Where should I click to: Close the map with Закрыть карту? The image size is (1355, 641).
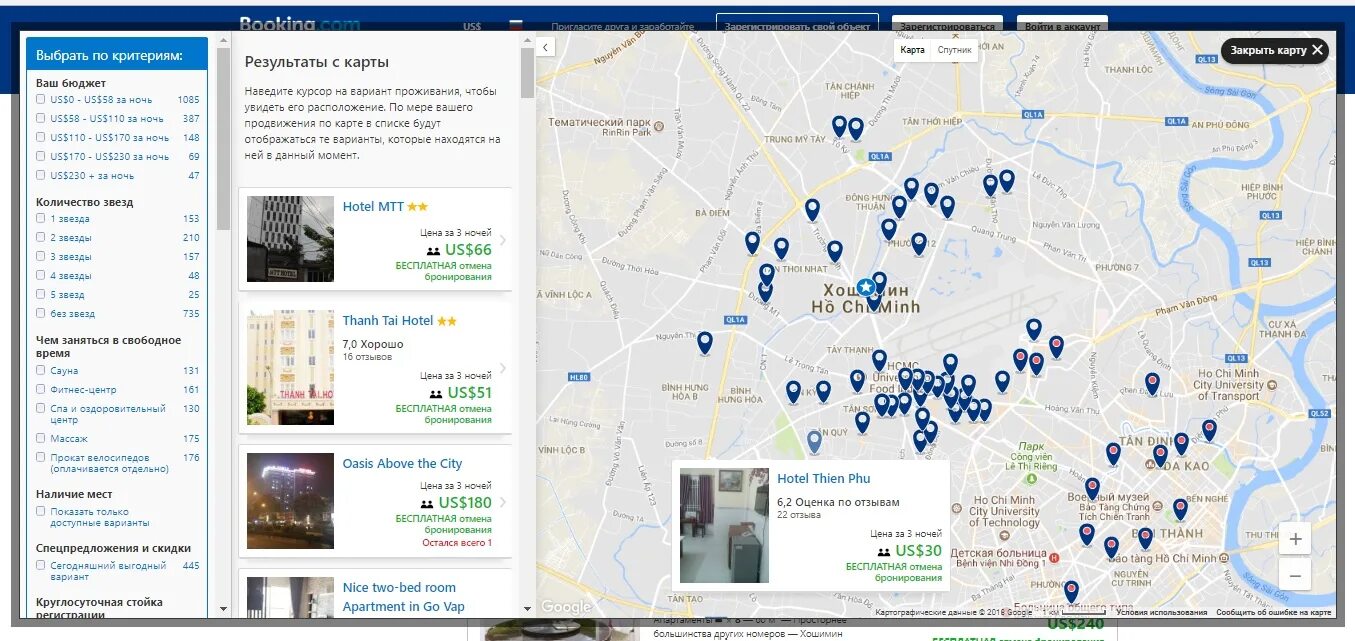tap(1275, 50)
